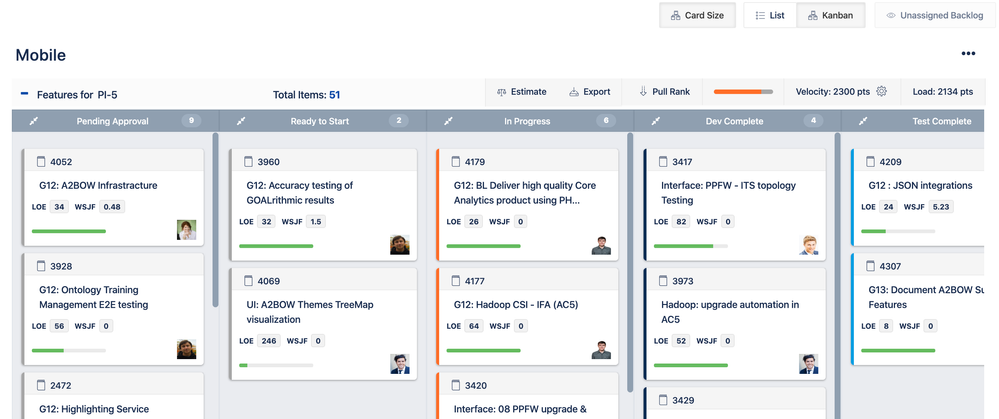Open G12: Hadoop CSI - IFA (AC5)

(x=515, y=304)
